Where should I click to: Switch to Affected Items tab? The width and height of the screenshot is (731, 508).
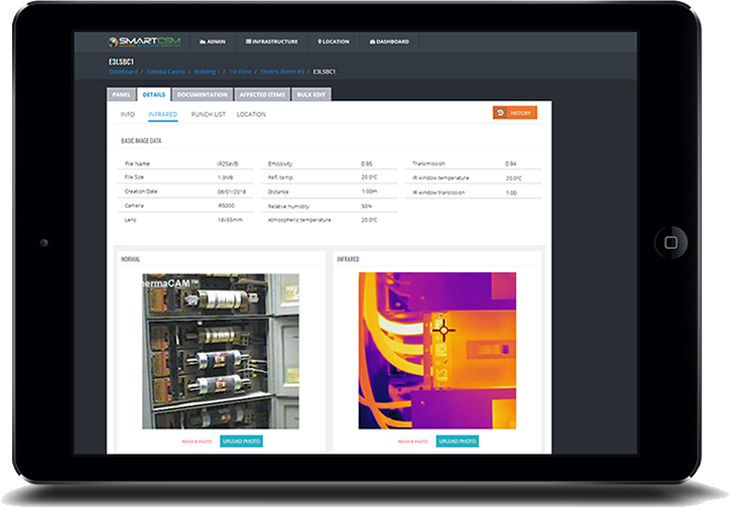pyautogui.click(x=262, y=95)
